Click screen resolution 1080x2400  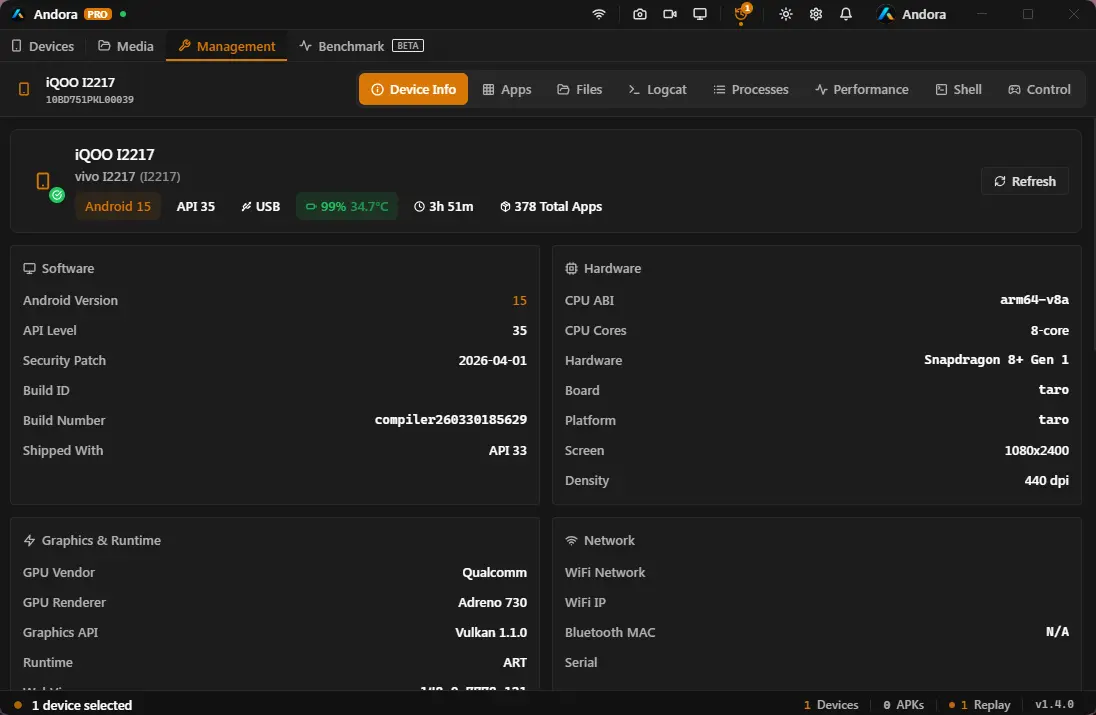tap(1037, 450)
